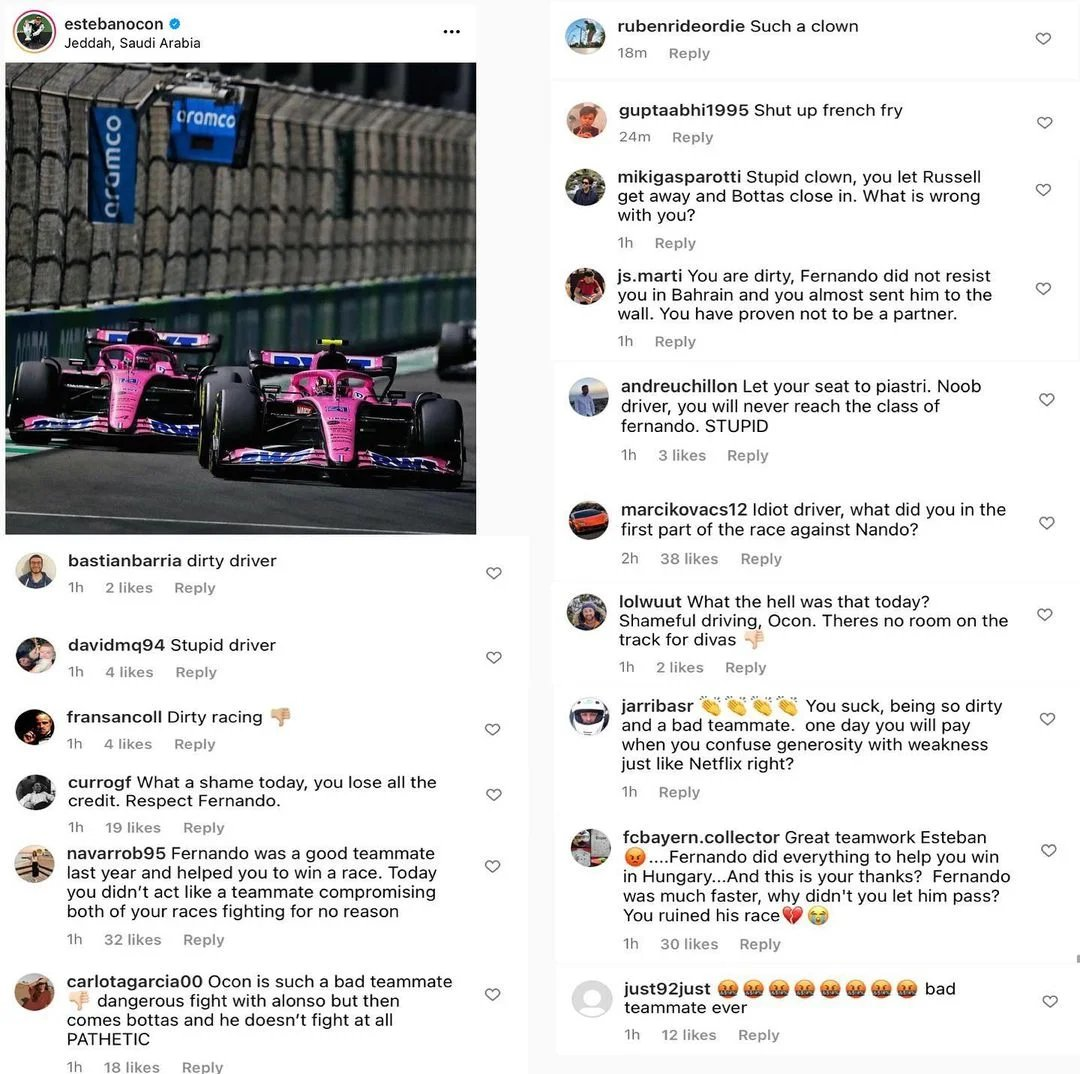
Task: Click estebanocon verified badge
Action: click(x=175, y=24)
